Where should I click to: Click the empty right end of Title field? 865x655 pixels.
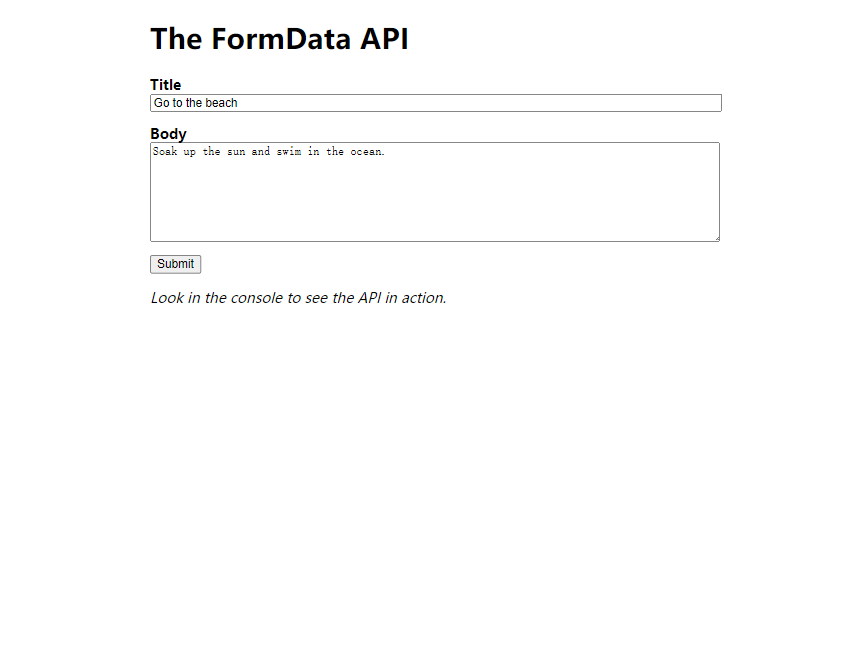[x=552, y=103]
